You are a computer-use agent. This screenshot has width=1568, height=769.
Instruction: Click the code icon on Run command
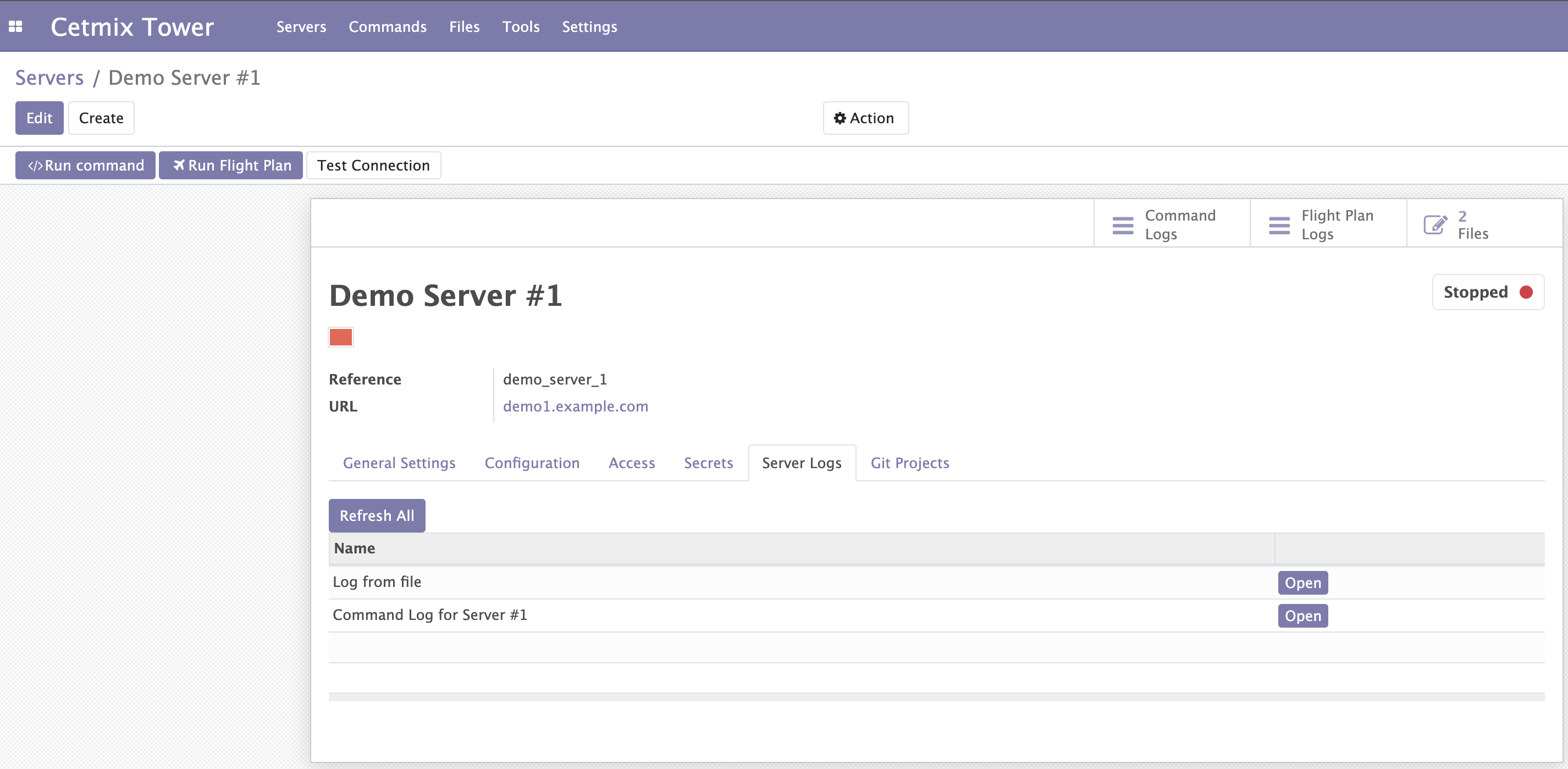coord(35,166)
